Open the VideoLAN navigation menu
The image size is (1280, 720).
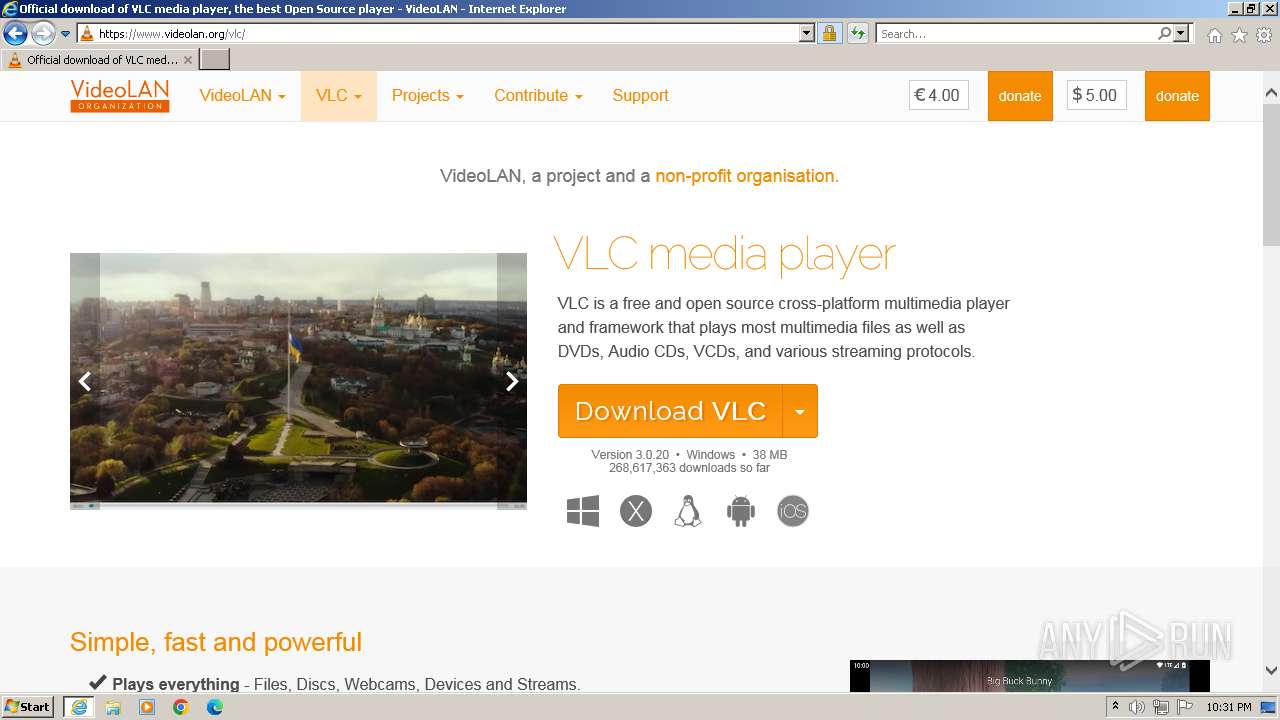(242, 96)
